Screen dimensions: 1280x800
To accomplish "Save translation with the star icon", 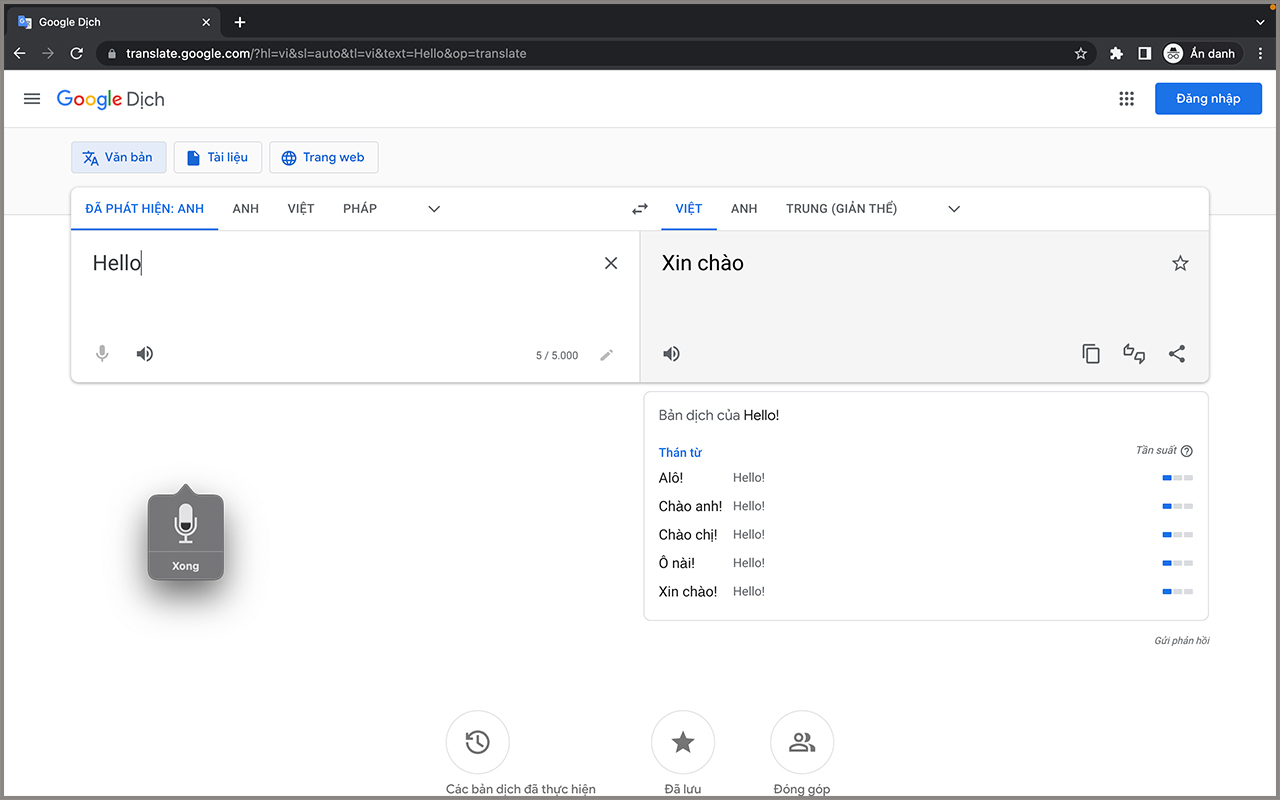I will click(x=1180, y=263).
